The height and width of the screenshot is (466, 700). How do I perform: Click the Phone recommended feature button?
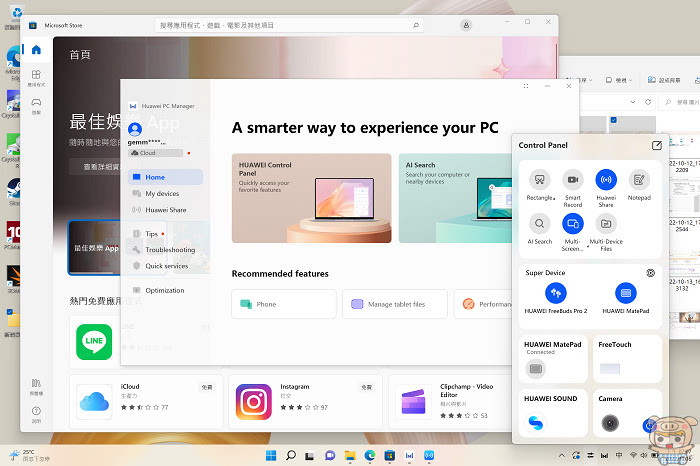click(283, 304)
